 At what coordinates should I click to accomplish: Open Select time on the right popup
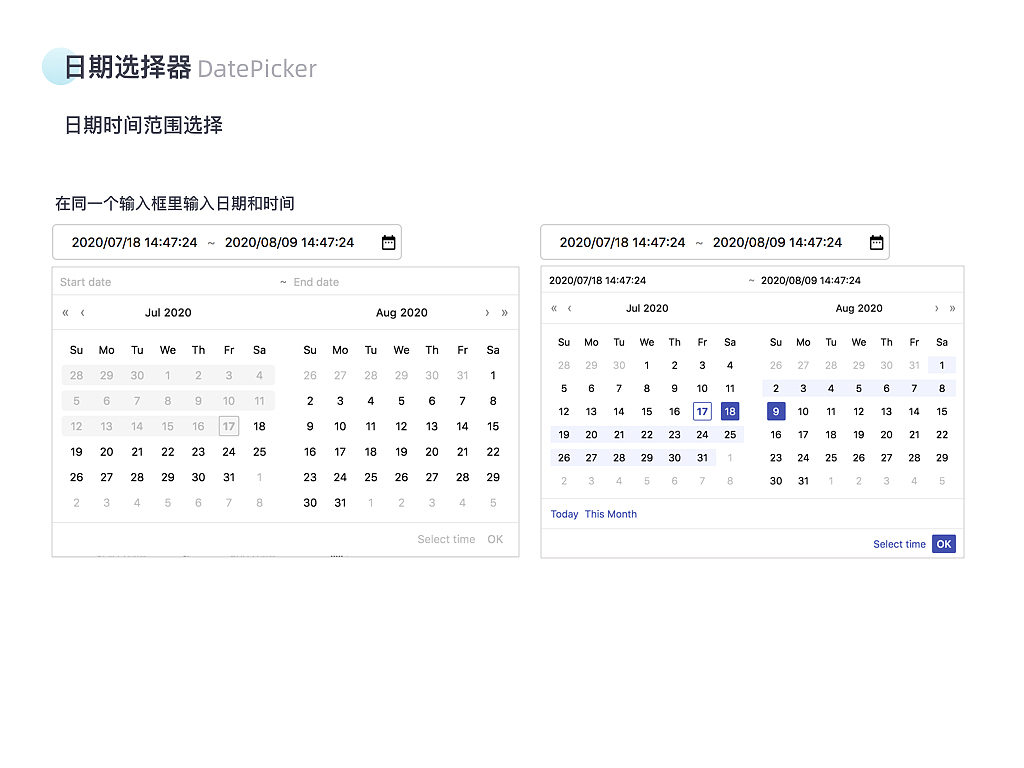coord(899,543)
